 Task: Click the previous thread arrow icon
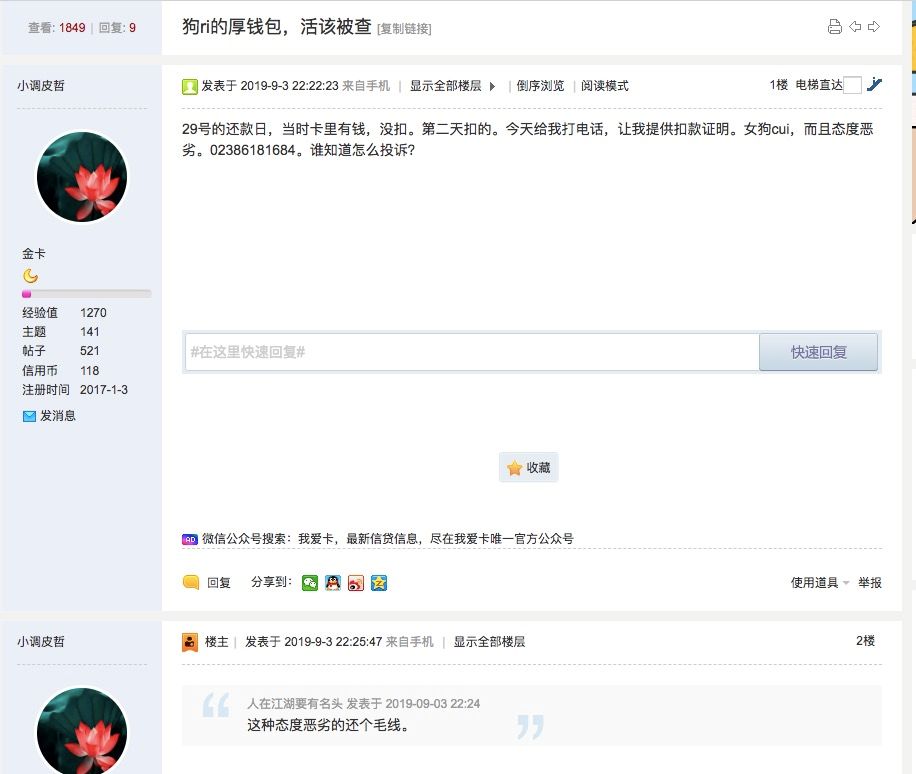pyautogui.click(x=855, y=27)
